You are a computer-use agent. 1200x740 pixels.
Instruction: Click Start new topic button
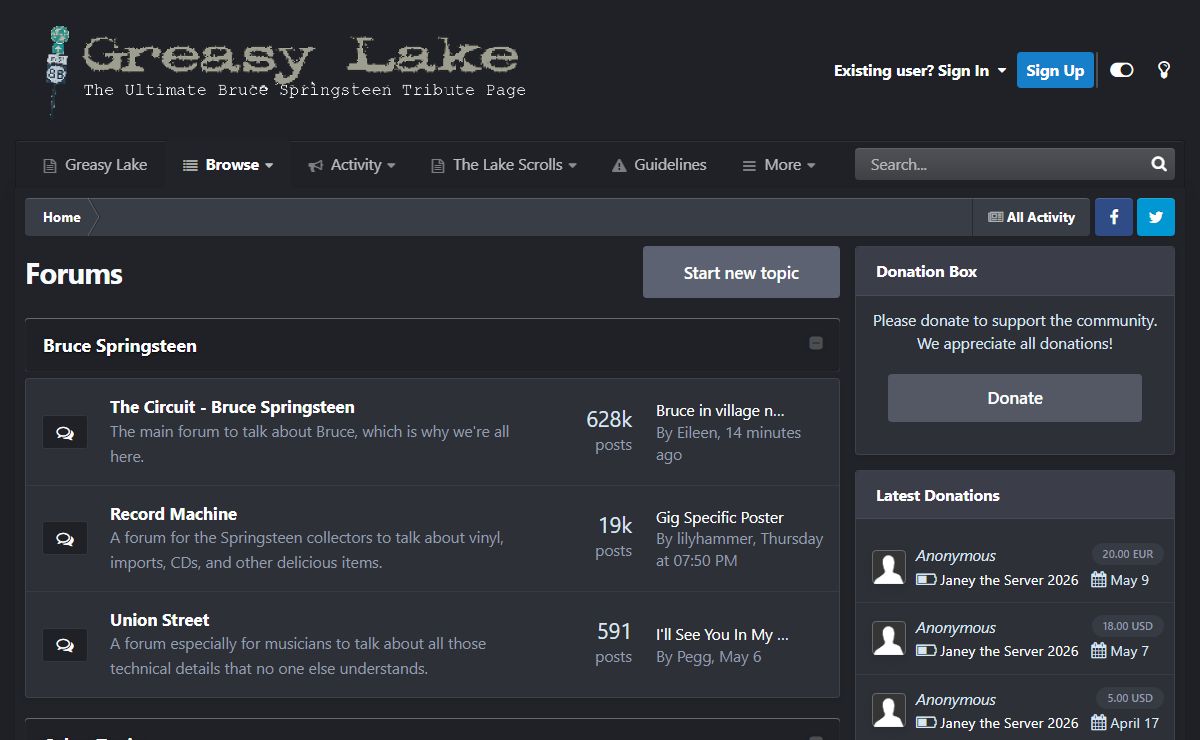[741, 272]
